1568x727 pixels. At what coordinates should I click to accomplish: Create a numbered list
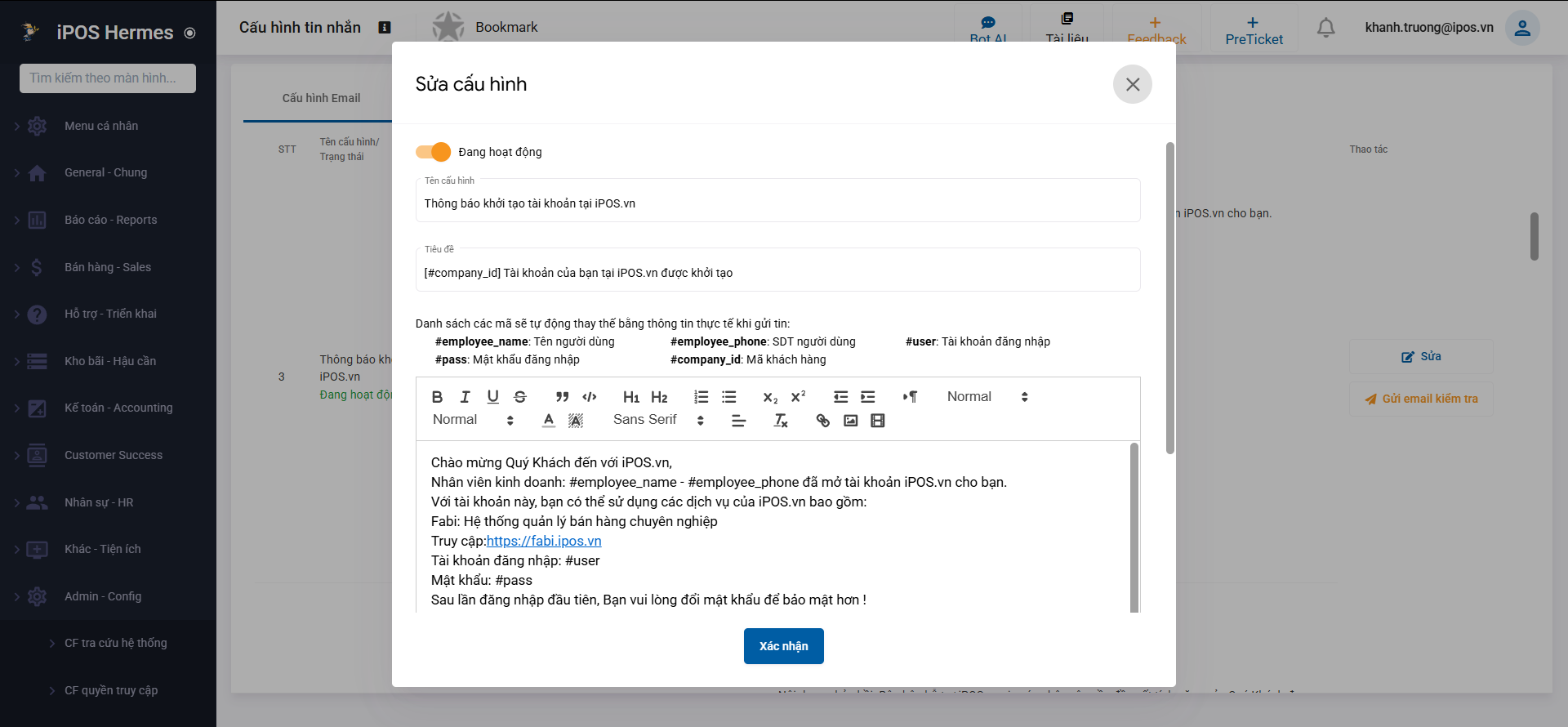(701, 397)
